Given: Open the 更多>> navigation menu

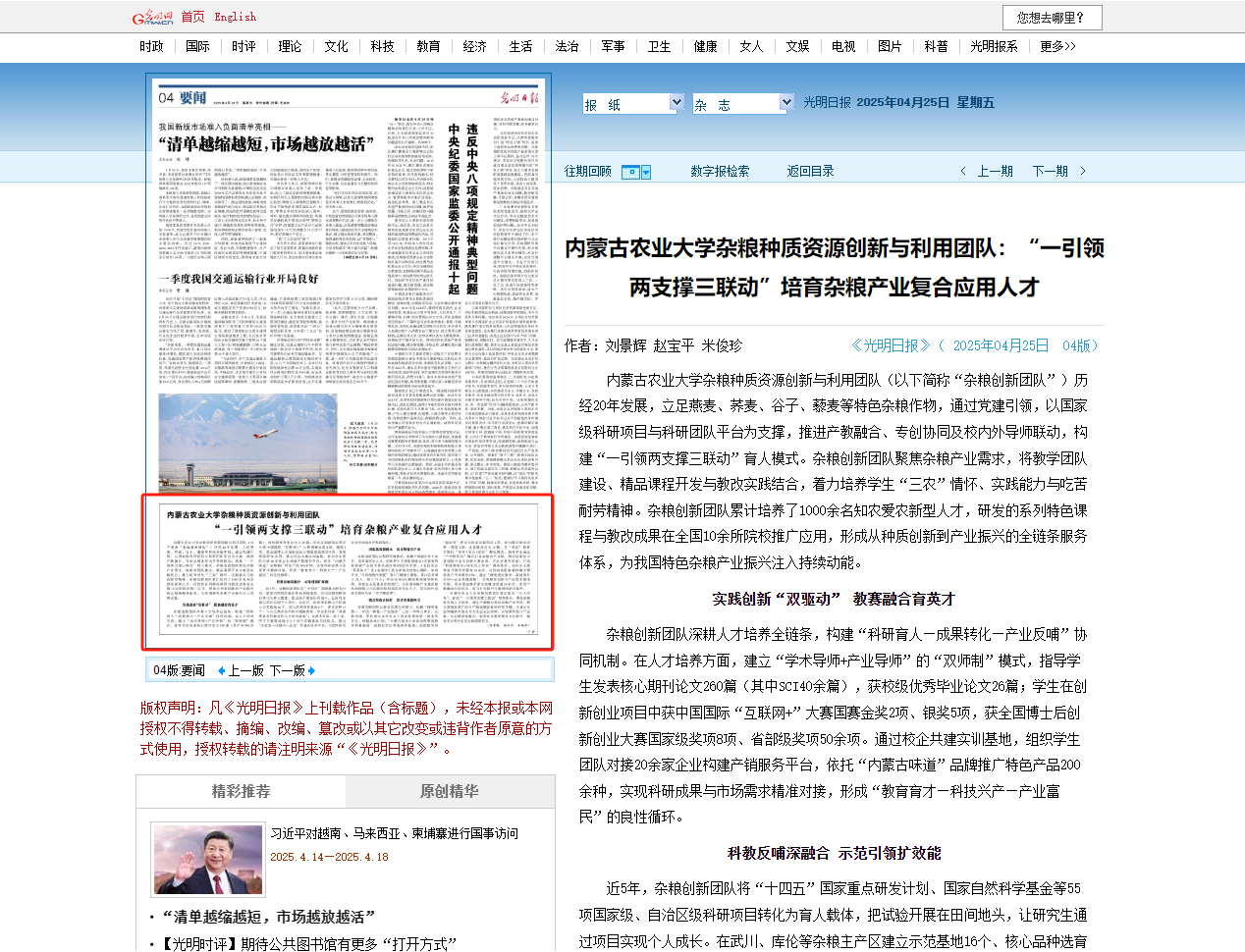Looking at the screenshot, I should (1057, 46).
